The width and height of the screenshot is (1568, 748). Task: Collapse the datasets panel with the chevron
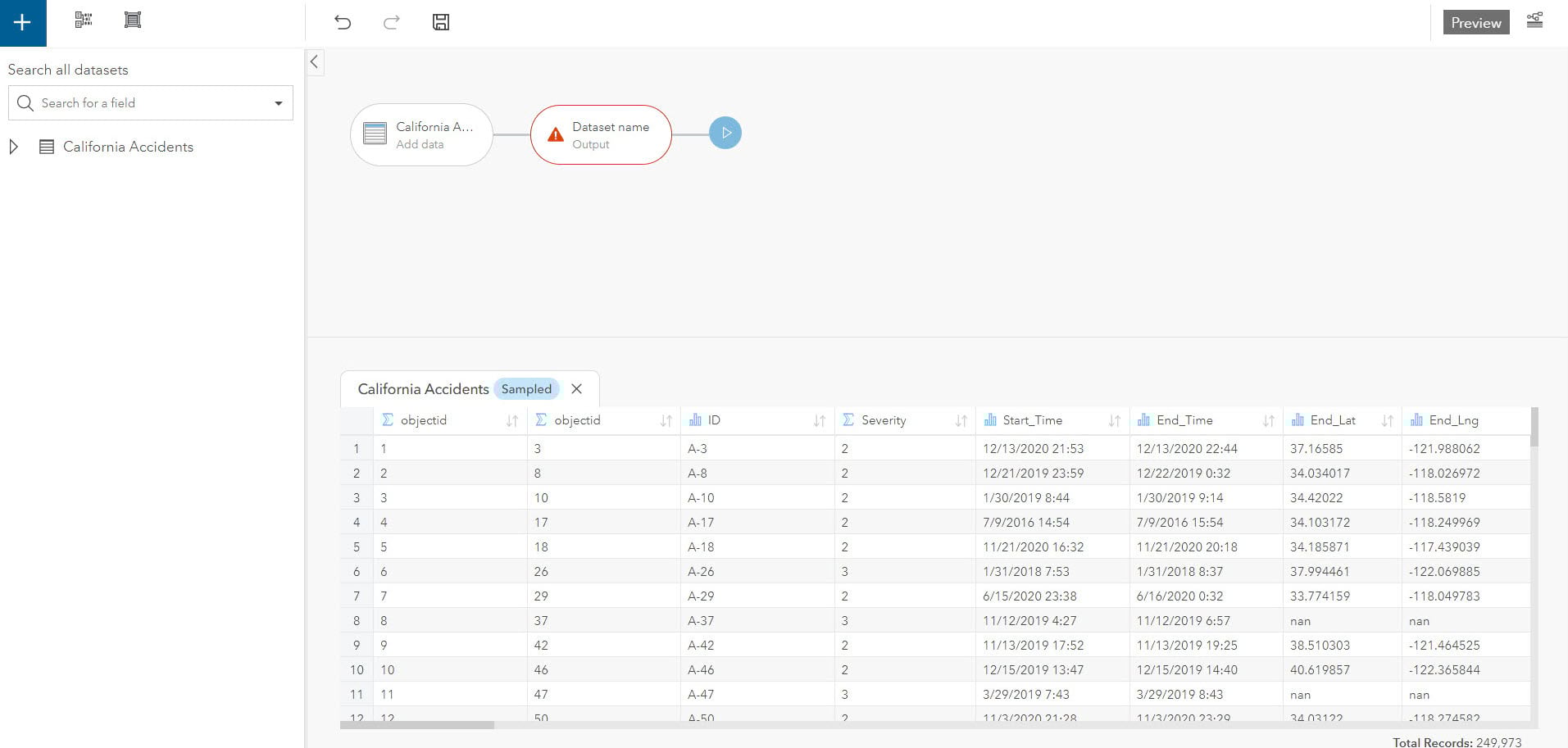[x=314, y=61]
